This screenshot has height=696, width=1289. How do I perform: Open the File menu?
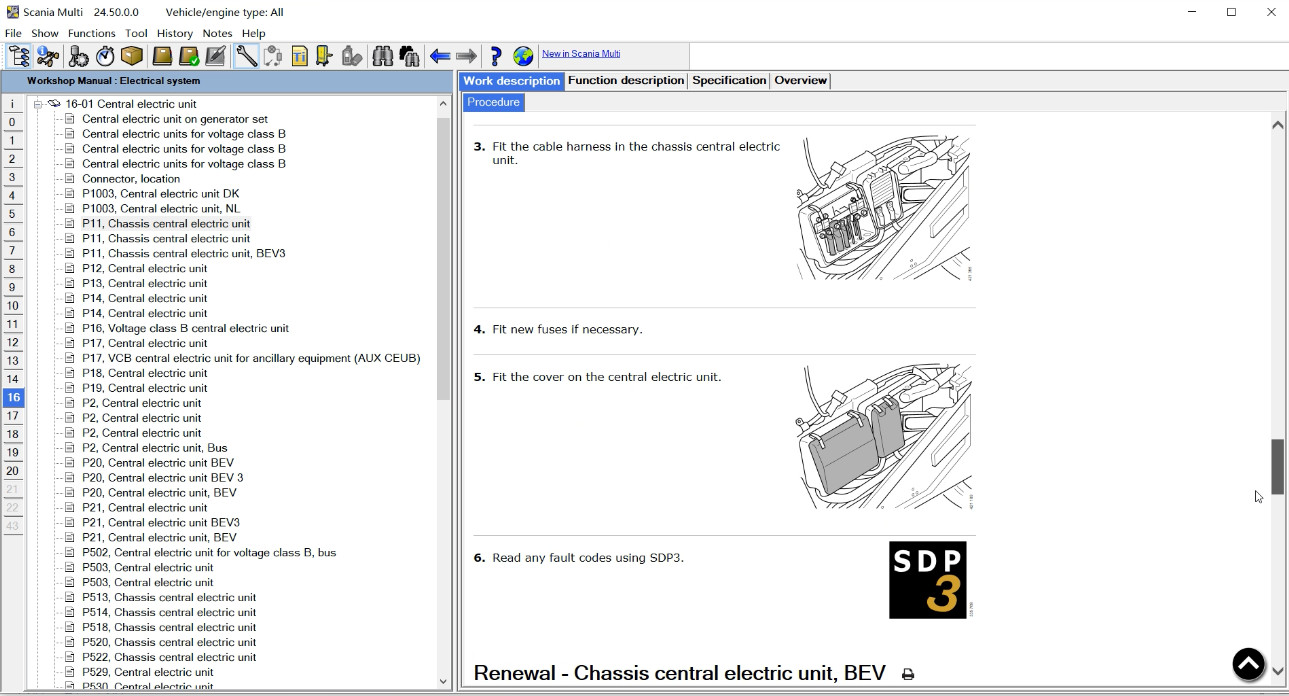pyautogui.click(x=13, y=33)
